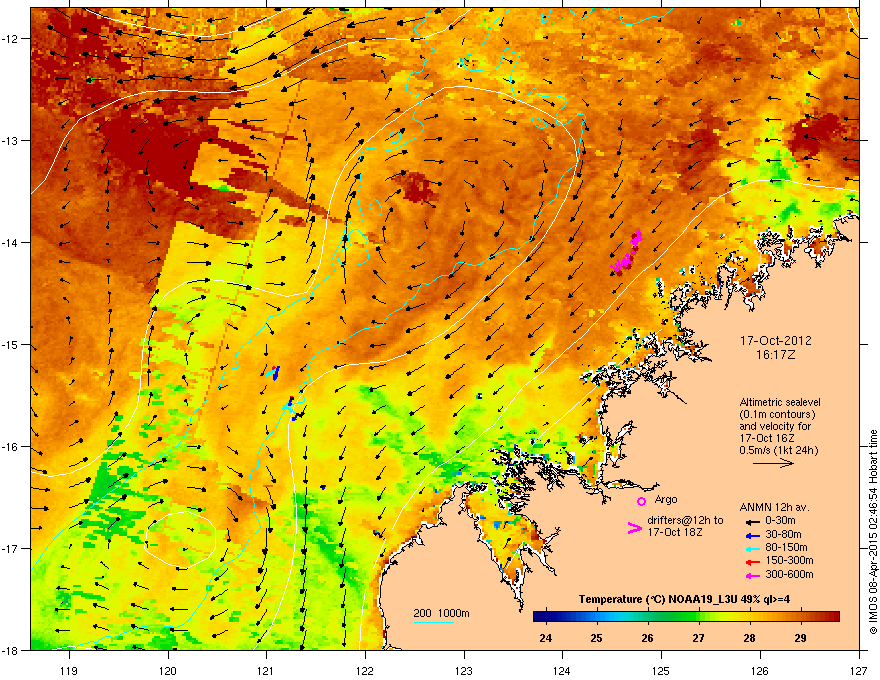Screen dimensions: 880x680
Task: Click the 0.5m/s velocity scale arrow
Action: pyautogui.click(x=773, y=463)
